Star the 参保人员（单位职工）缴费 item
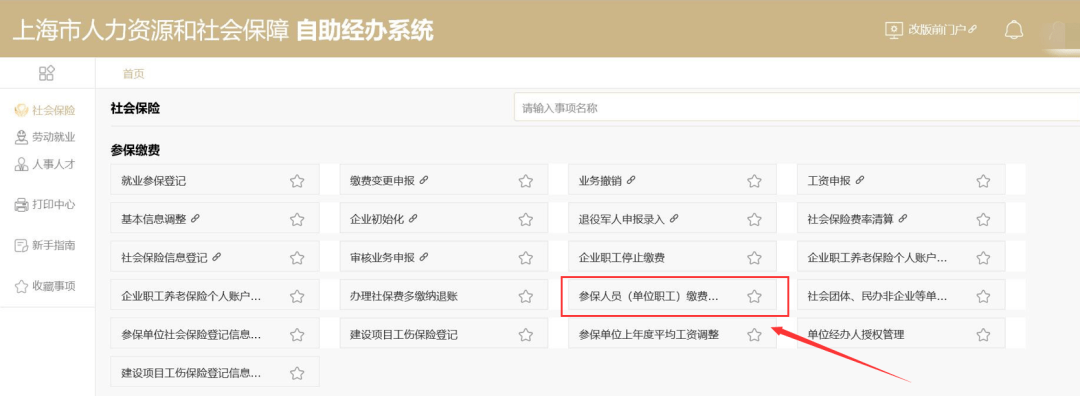Screen dimensions: 1080x396 pyautogui.click(x=754, y=297)
